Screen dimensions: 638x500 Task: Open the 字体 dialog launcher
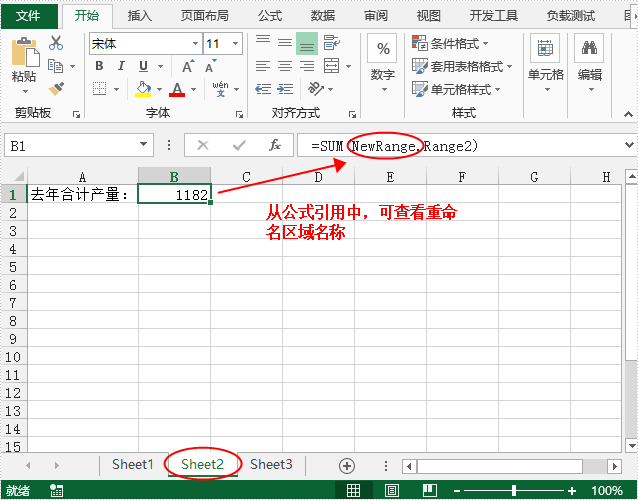[239, 115]
